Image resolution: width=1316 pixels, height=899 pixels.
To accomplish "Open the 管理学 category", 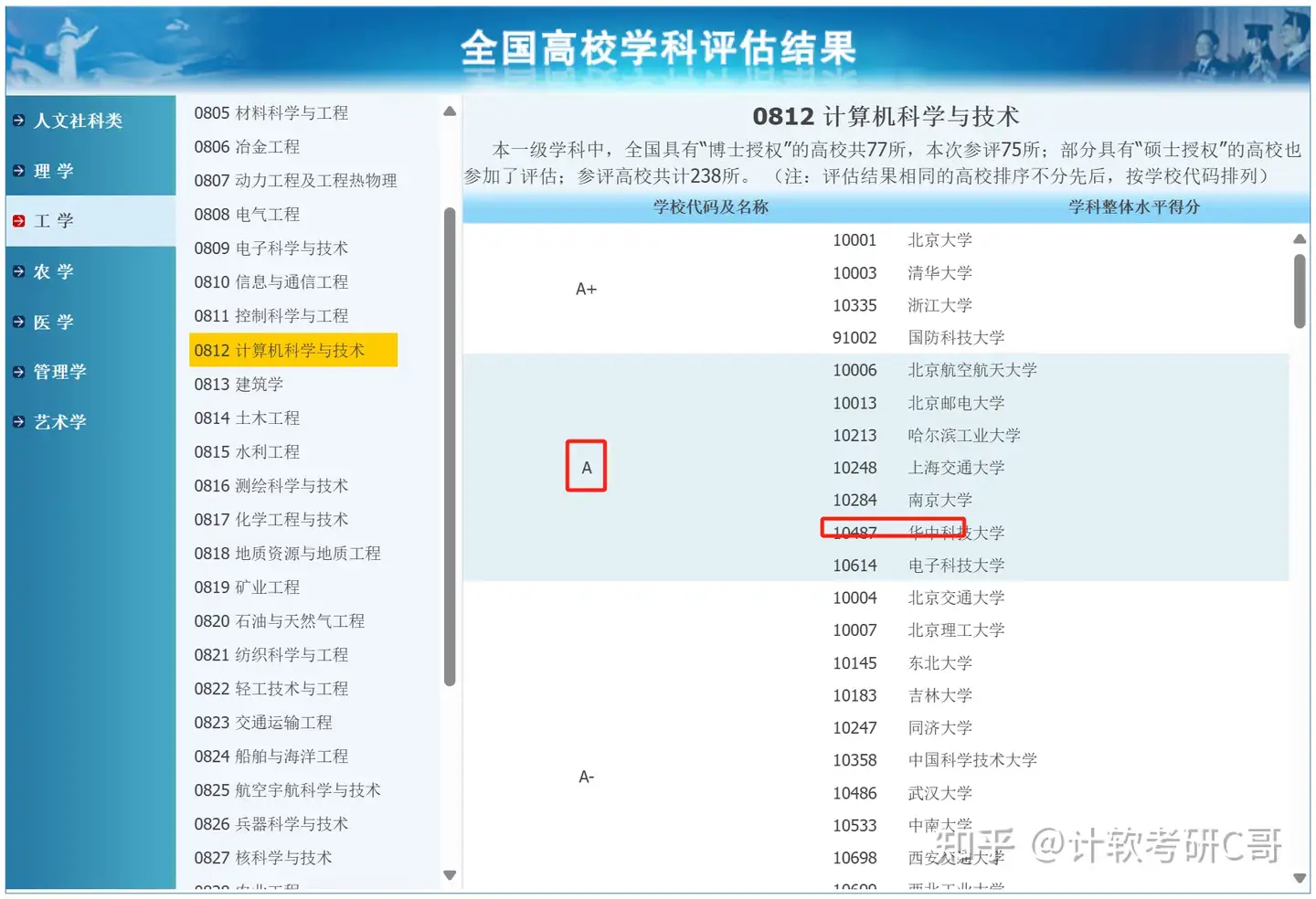I will point(60,372).
